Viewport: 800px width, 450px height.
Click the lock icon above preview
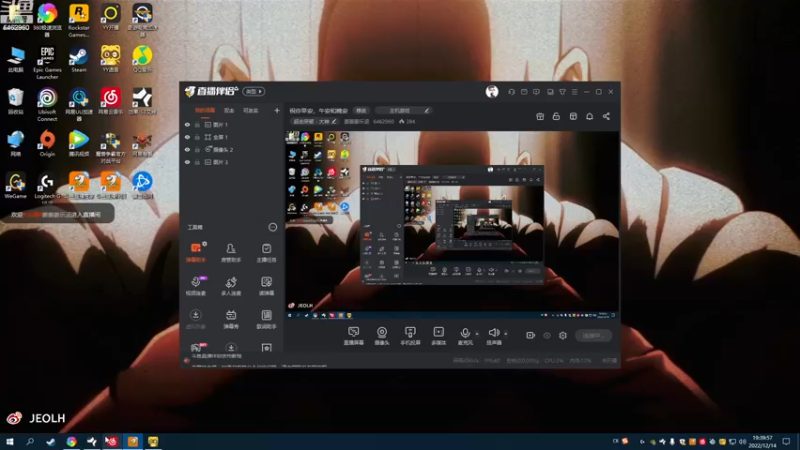(556, 116)
